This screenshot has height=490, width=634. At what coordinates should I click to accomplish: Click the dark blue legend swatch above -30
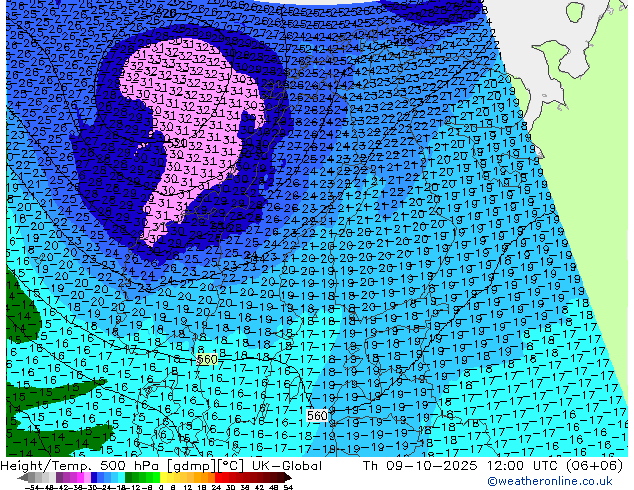(94, 478)
